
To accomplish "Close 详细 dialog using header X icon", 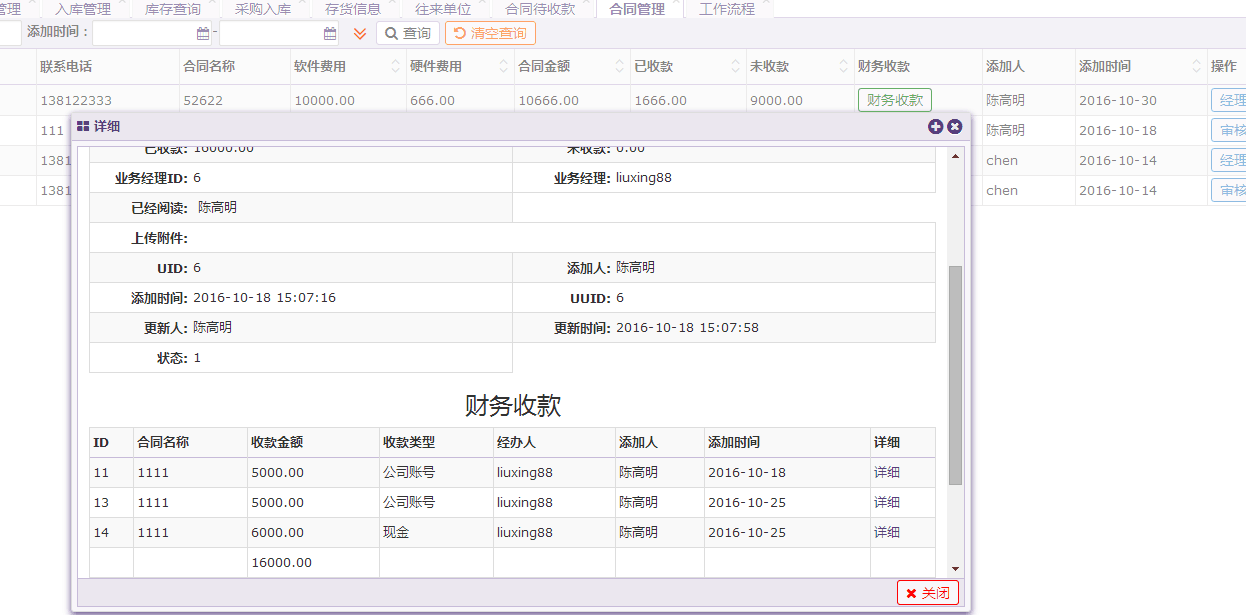I will [x=955, y=126].
